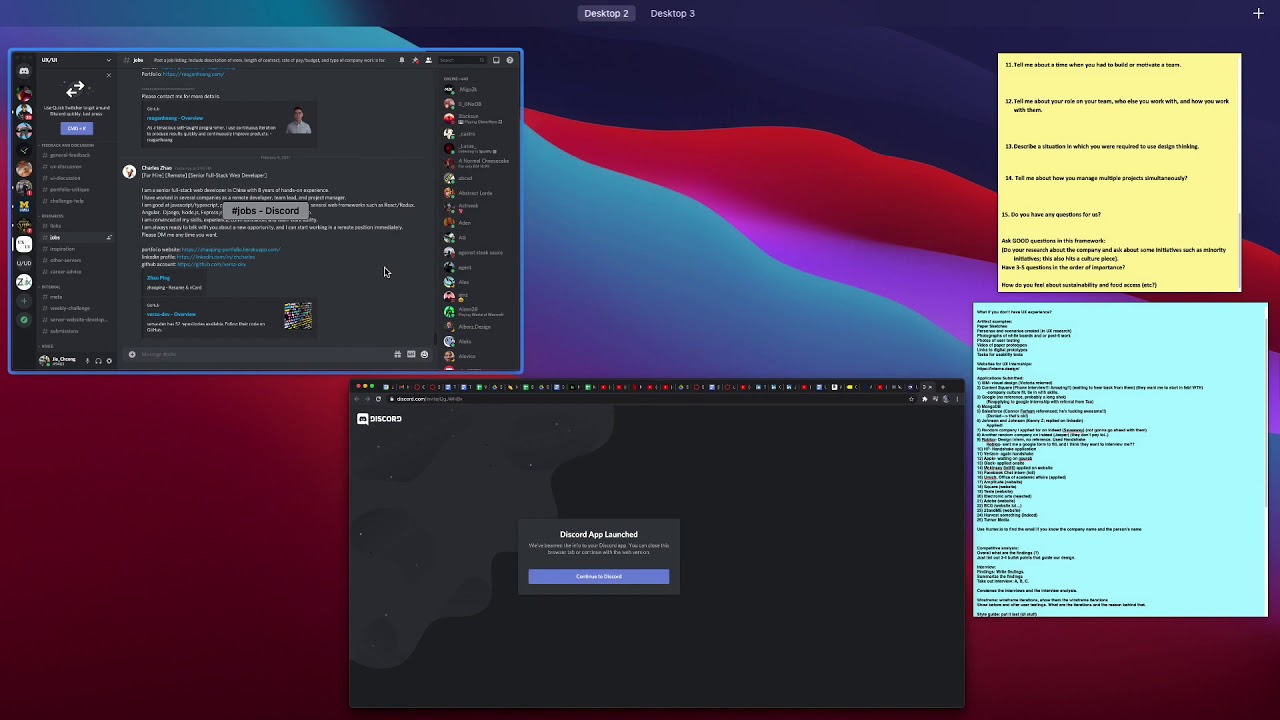Open notification settings bell in #jobs header

402,60
